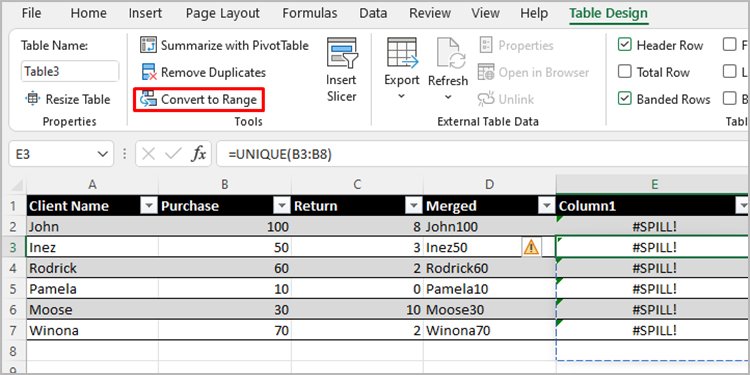Expand the Export dropdown arrow

tap(402, 97)
